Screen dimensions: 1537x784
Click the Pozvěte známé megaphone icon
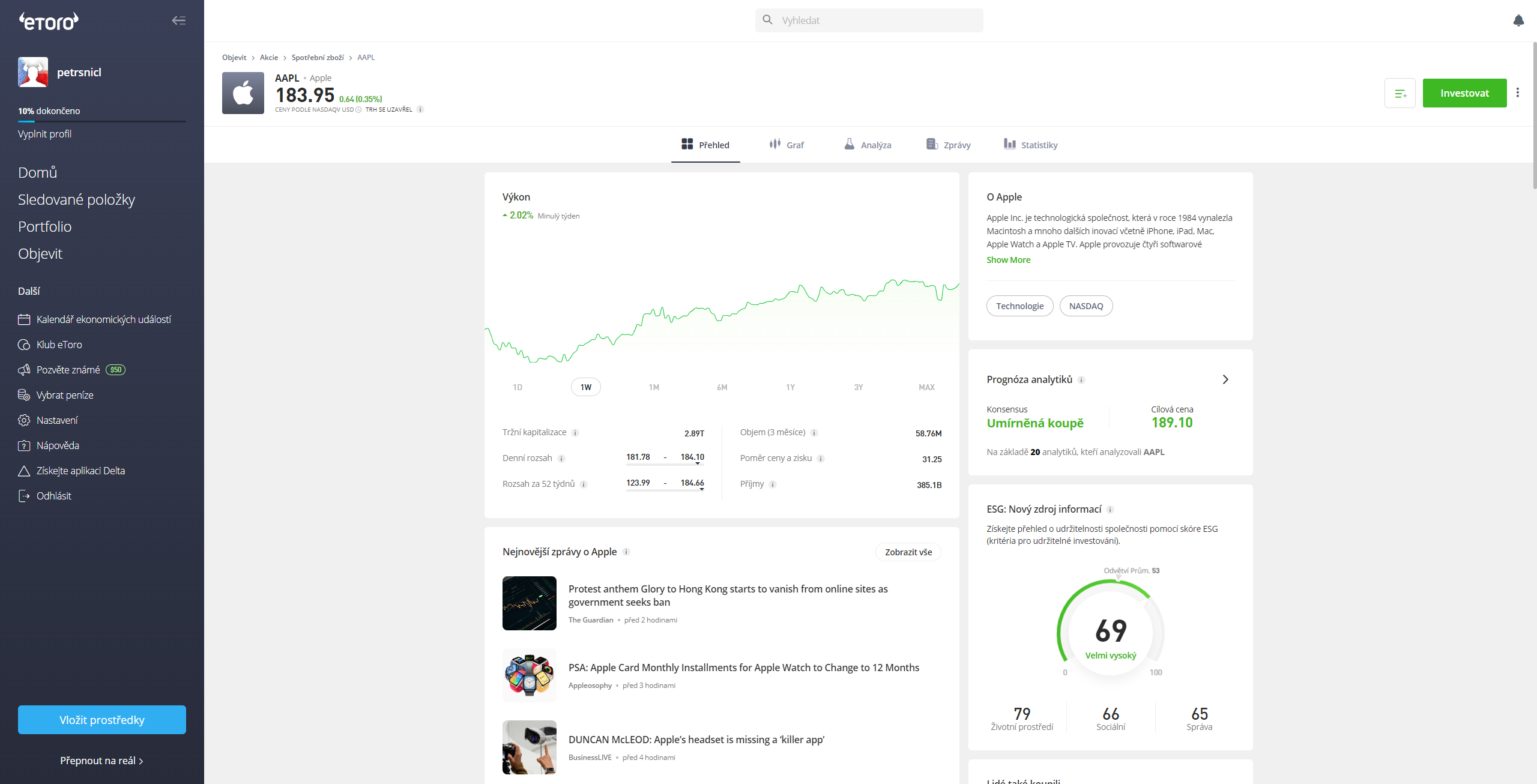point(24,370)
